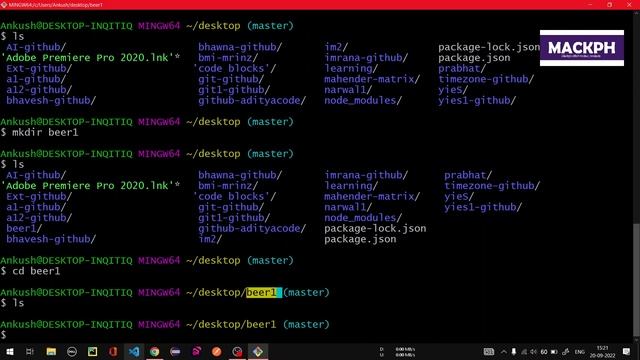Screen dimensions: 640x360
Task: Open Task View in the taskbar
Action: pyautogui.click(x=30, y=351)
